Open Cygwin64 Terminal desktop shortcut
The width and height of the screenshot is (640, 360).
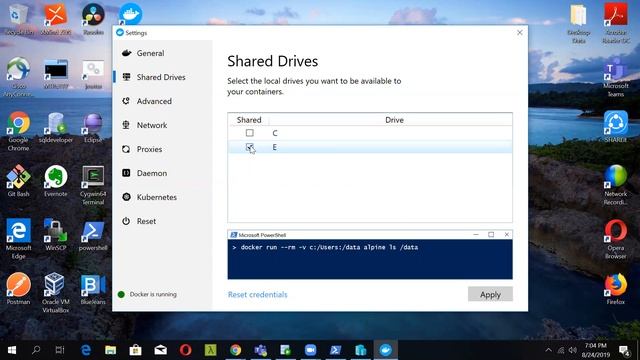click(93, 184)
